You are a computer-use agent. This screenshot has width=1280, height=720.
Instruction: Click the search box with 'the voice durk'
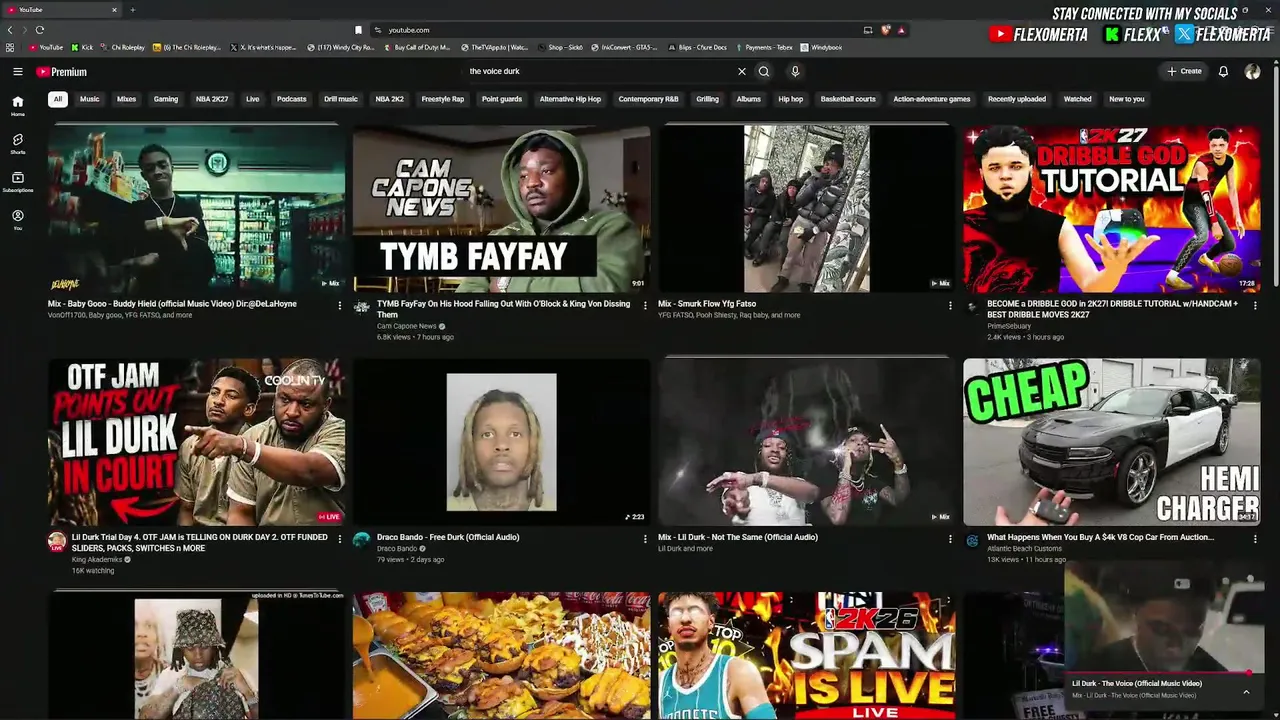click(600, 72)
